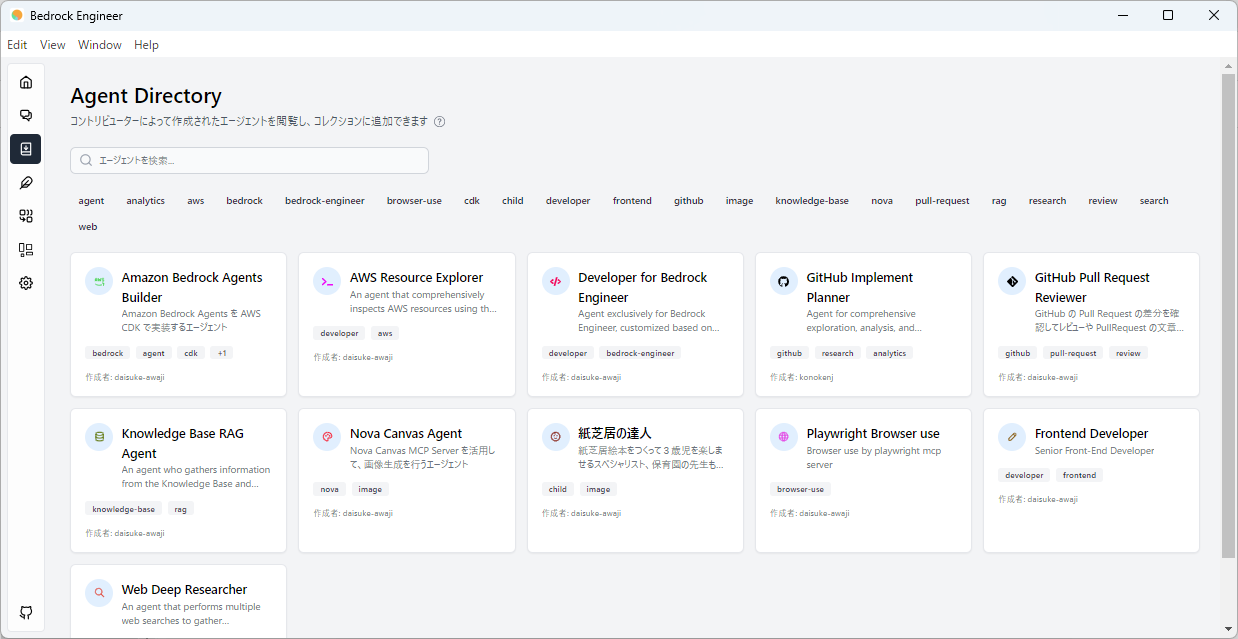Open the chat bubbles sidebar icon

click(x=26, y=115)
